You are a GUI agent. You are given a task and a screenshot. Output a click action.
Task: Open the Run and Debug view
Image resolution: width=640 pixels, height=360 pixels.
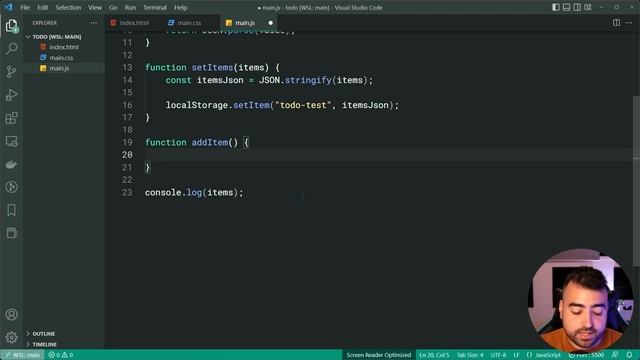point(11,95)
